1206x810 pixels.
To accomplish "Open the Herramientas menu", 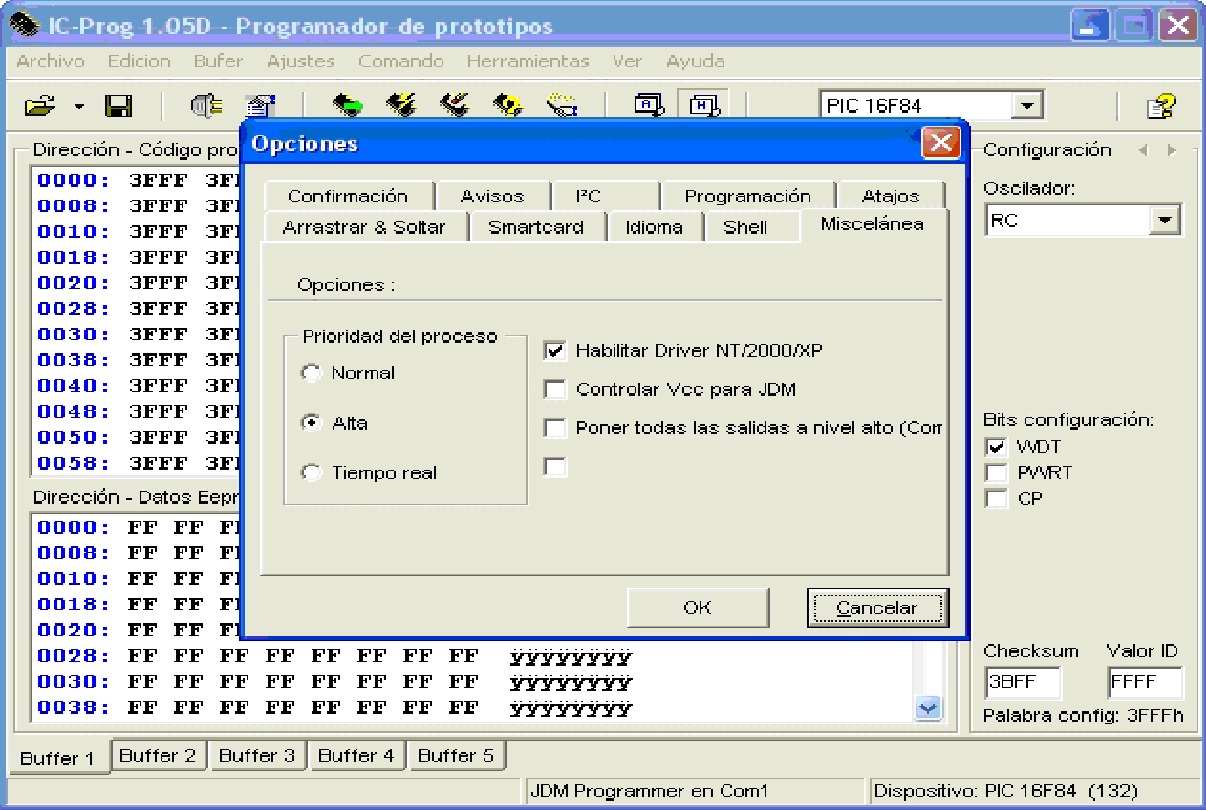I will click(x=528, y=61).
